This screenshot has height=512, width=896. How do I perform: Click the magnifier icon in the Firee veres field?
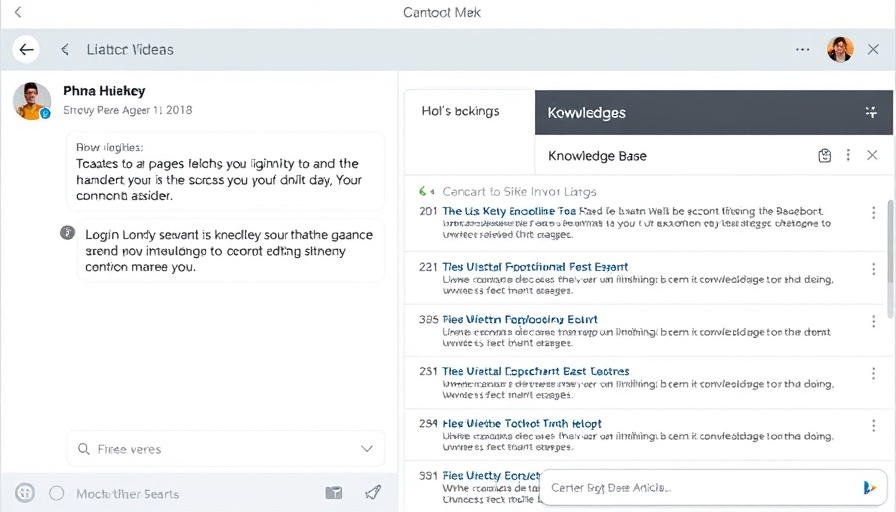coord(83,449)
